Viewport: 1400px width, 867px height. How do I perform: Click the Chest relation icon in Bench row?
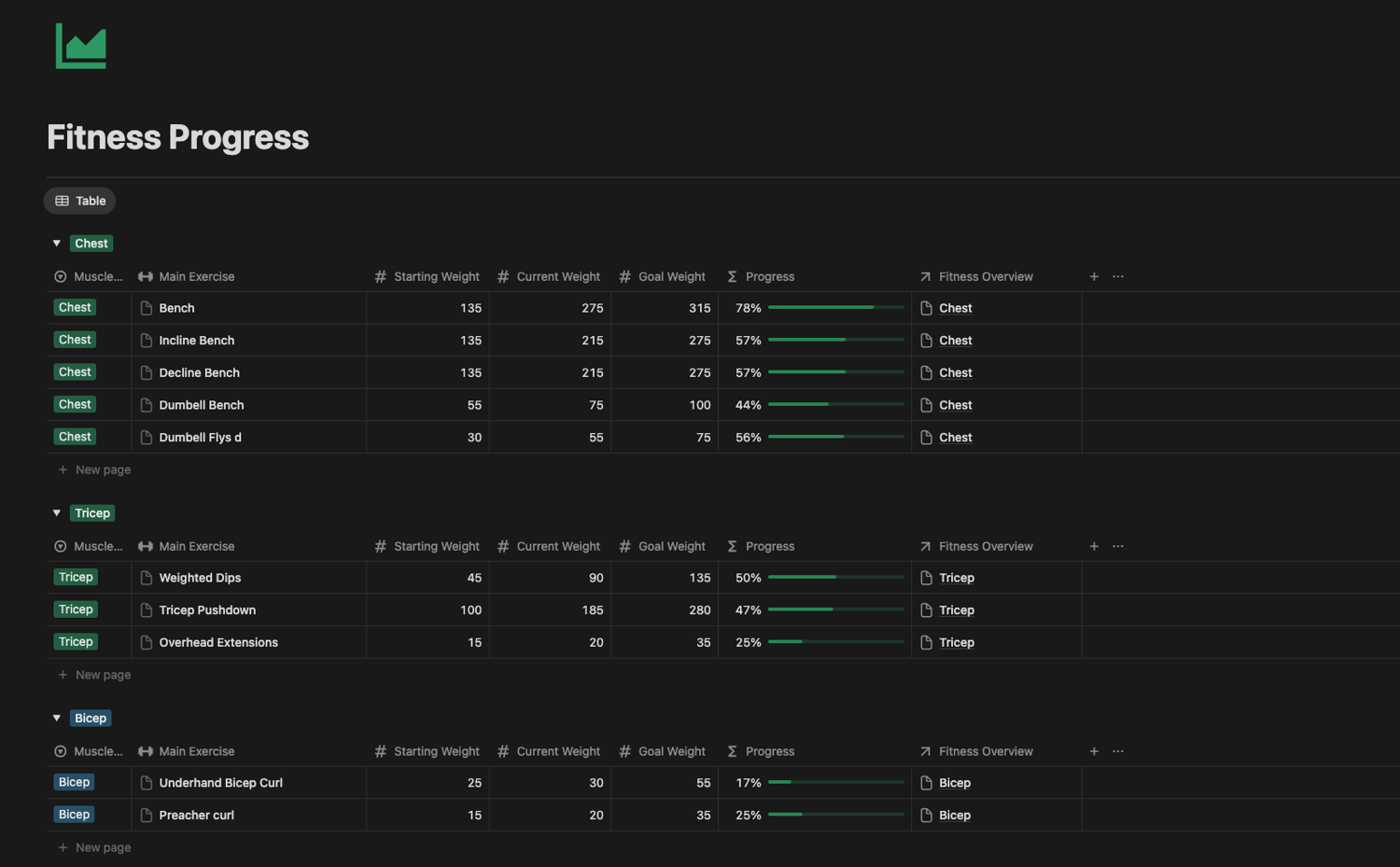click(x=927, y=308)
